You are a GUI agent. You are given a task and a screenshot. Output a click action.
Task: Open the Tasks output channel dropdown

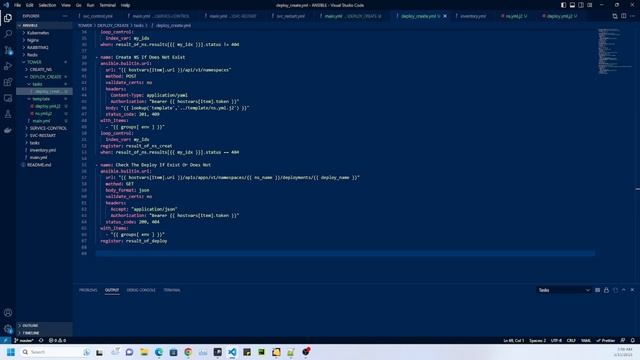564,290
